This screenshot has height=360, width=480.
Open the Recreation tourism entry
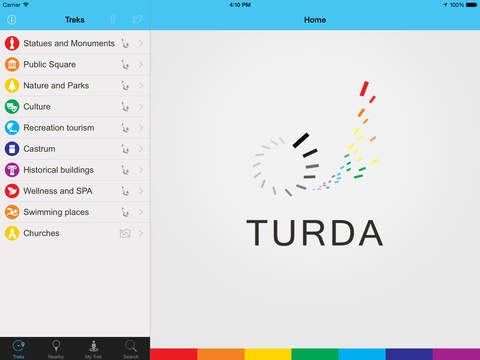75,128
